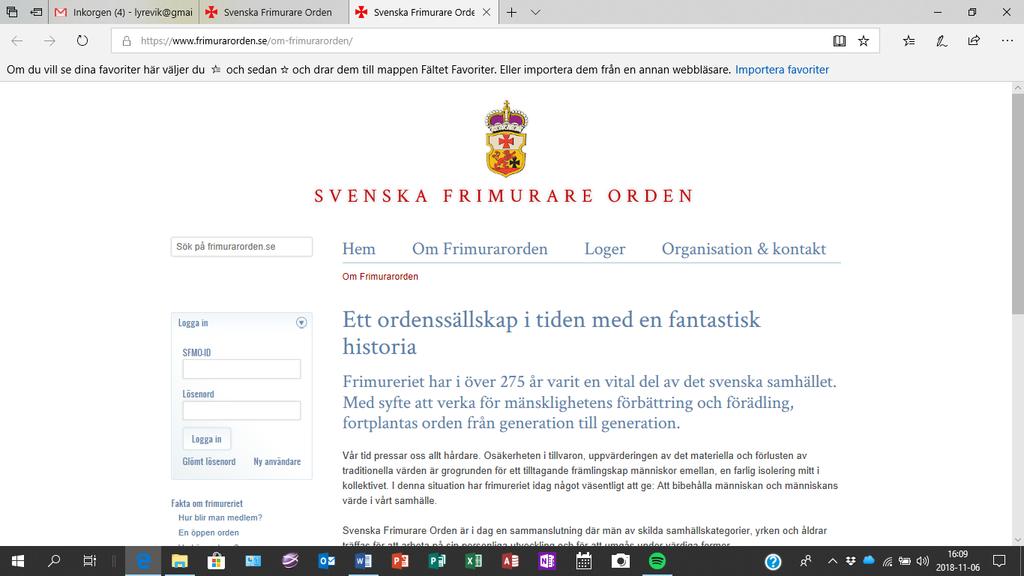Click the tabs set aside icon
The width and height of the screenshot is (1024, 576).
click(x=12, y=12)
